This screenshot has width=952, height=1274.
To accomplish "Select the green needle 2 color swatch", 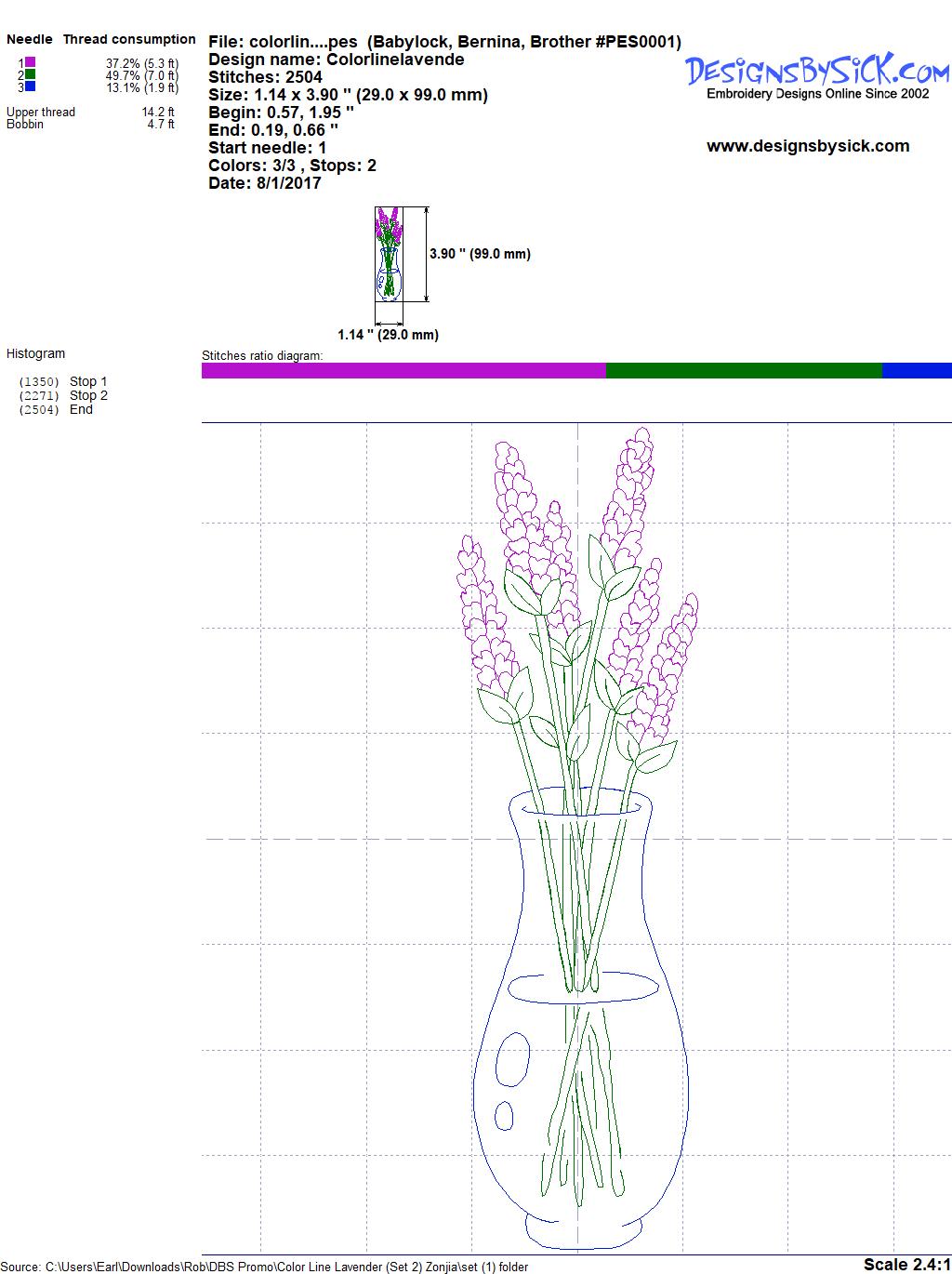I will (x=31, y=74).
